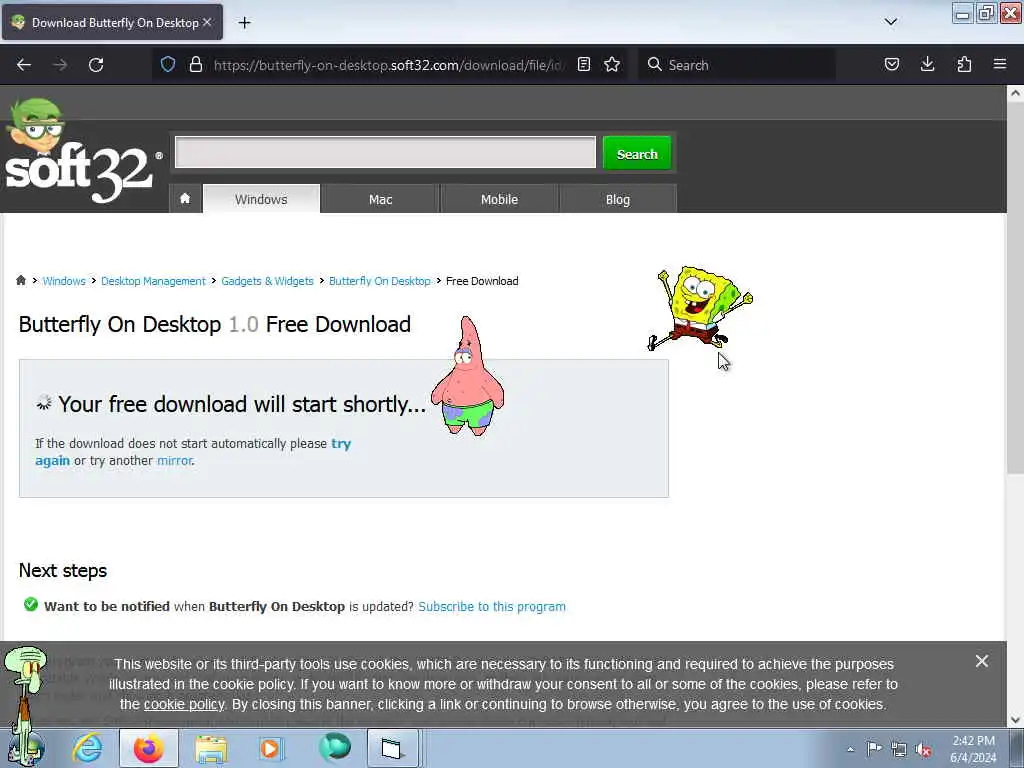Select the Windows navigation tab
The image size is (1024, 768).
click(261, 199)
